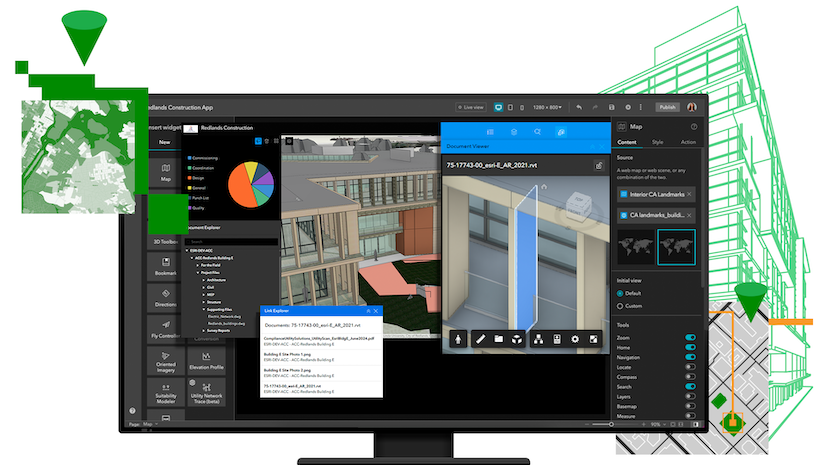
Task: Click the help icon beside Map title
Action: pyautogui.click(x=694, y=127)
